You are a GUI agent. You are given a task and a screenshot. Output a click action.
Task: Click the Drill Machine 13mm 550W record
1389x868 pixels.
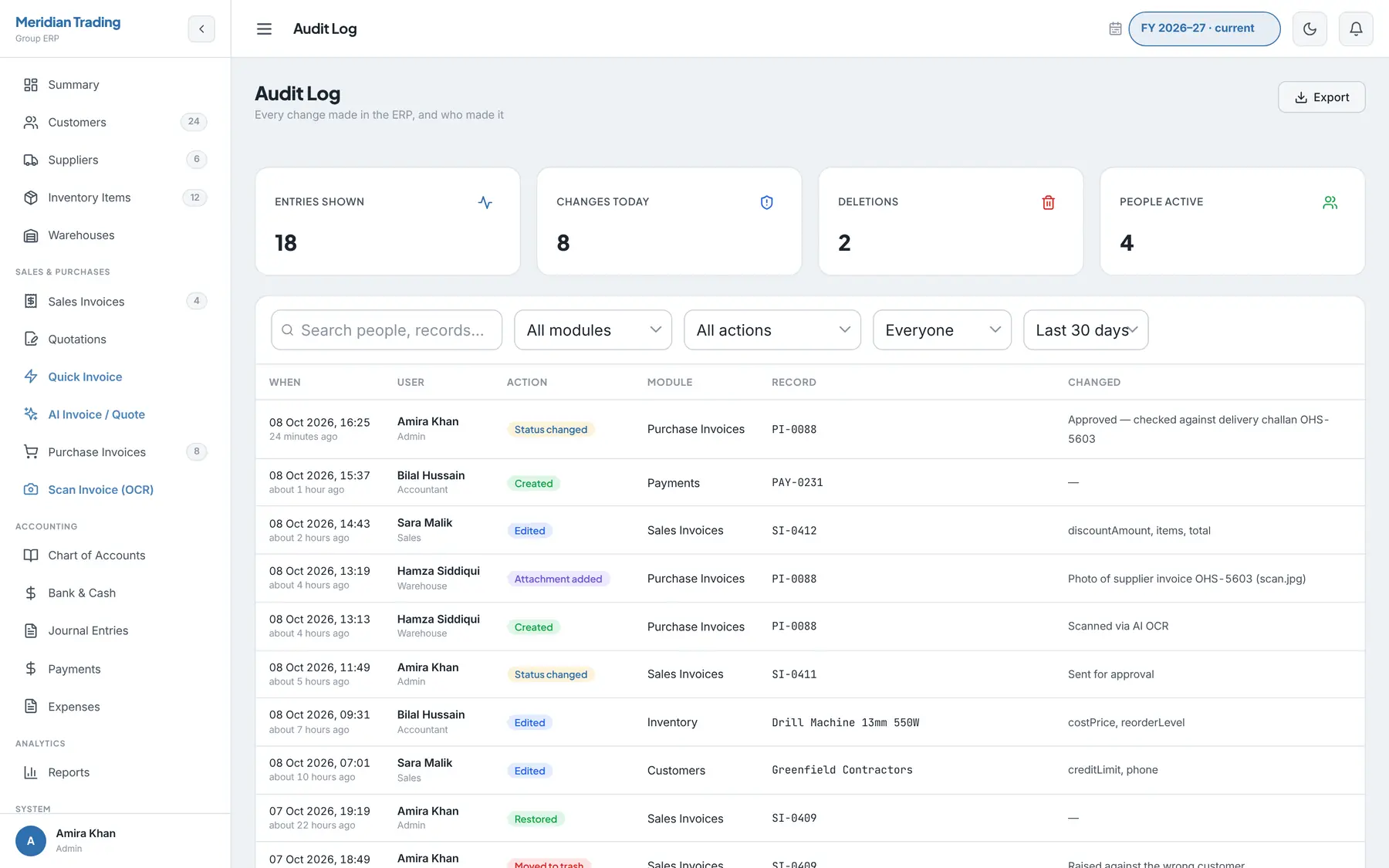[845, 722]
